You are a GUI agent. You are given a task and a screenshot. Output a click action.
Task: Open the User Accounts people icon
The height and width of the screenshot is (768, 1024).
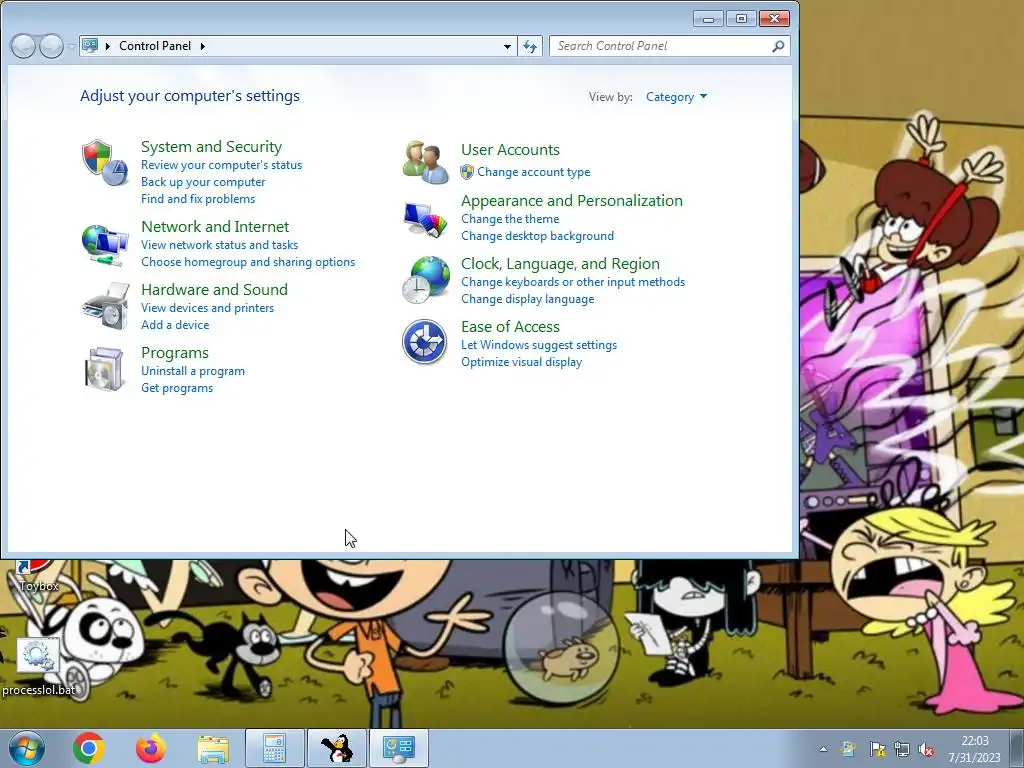point(425,162)
